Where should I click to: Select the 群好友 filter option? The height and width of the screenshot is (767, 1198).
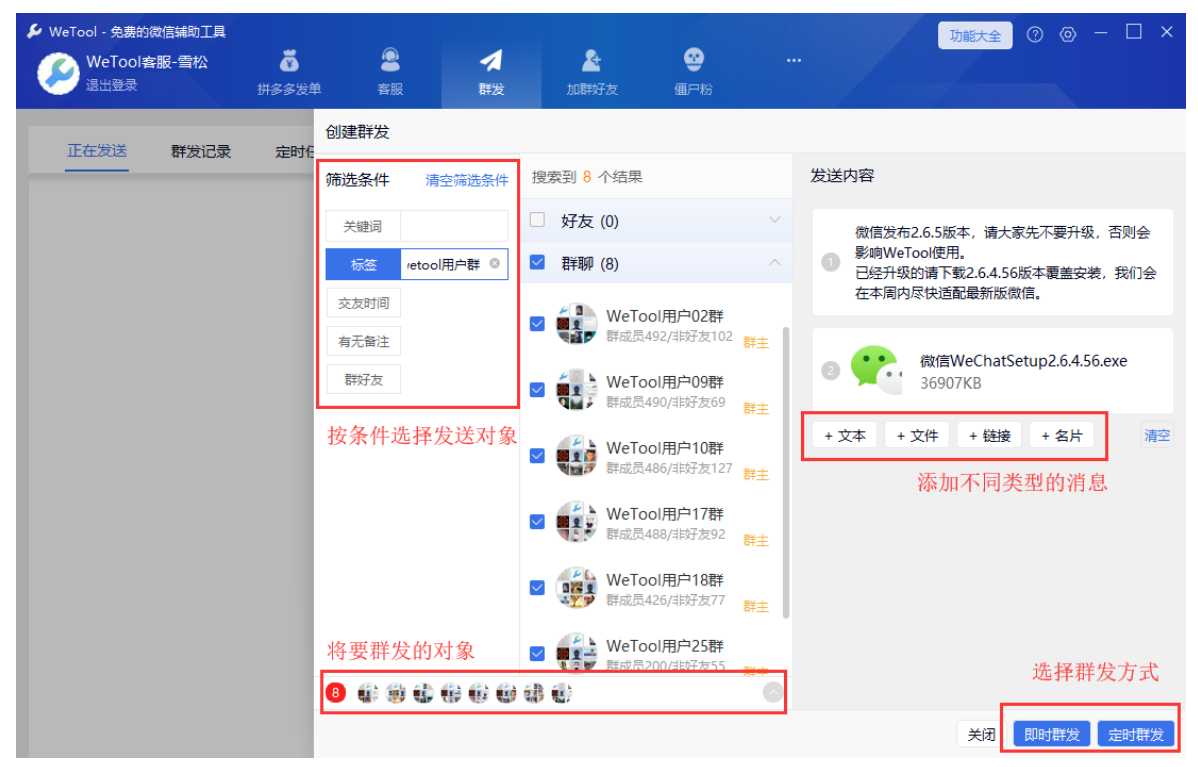coord(363,379)
